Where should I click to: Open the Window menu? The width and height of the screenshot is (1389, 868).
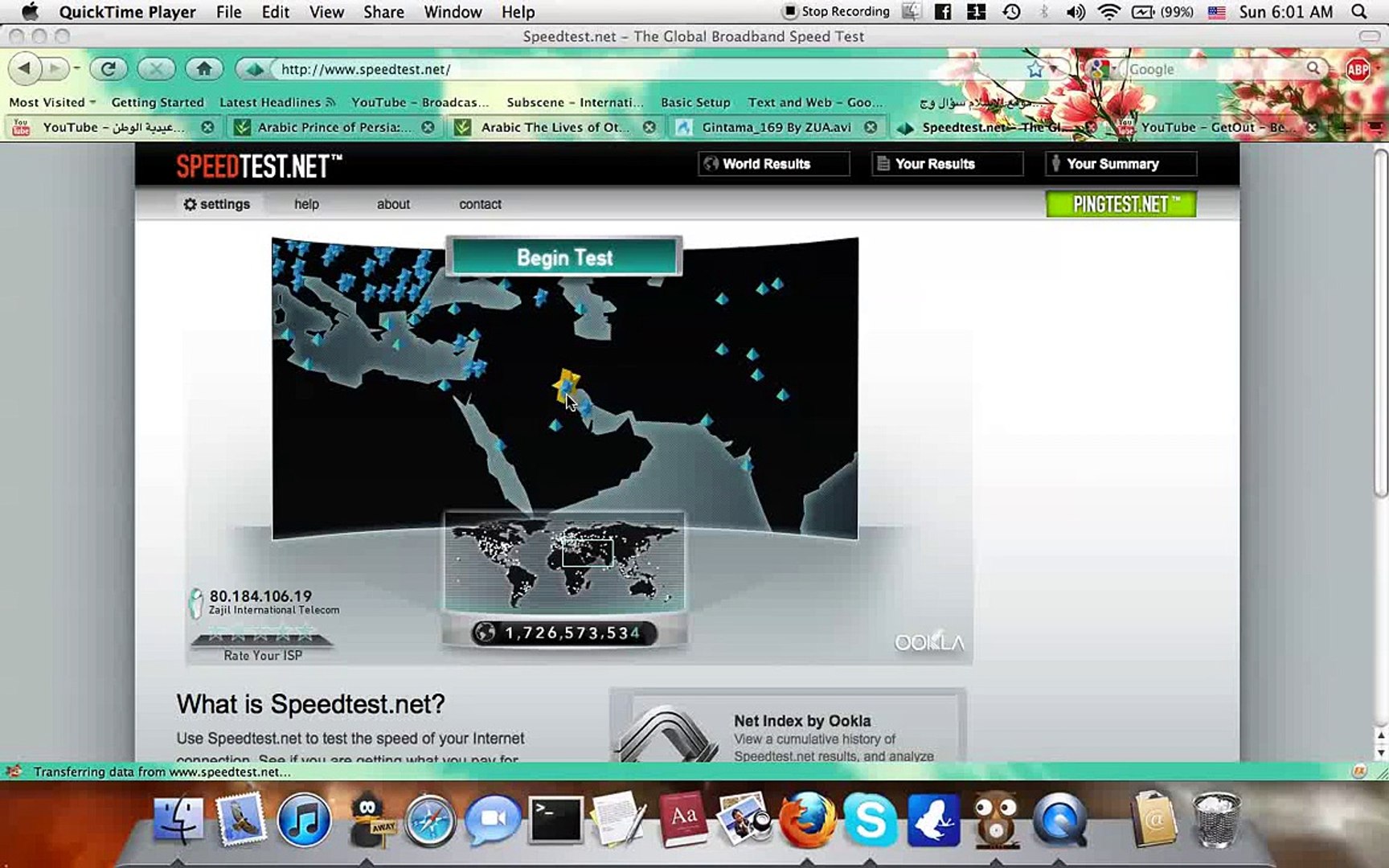pyautogui.click(x=453, y=11)
